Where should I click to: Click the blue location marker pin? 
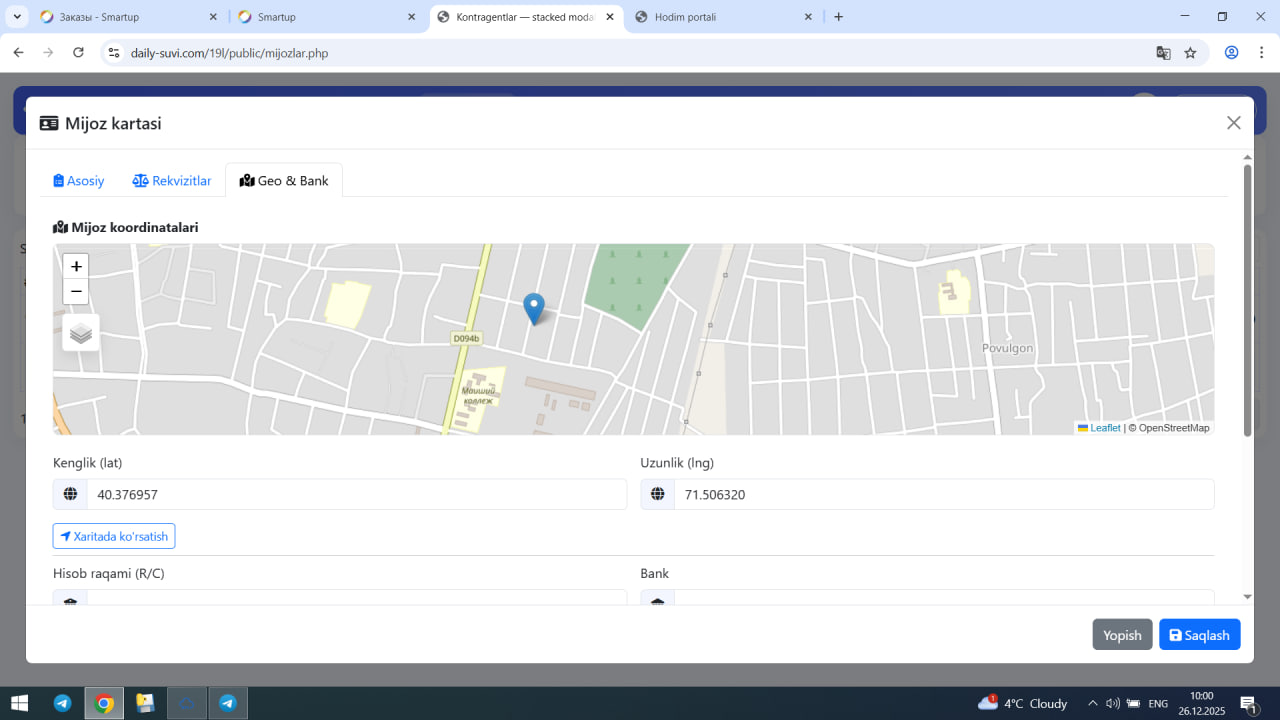point(534,308)
